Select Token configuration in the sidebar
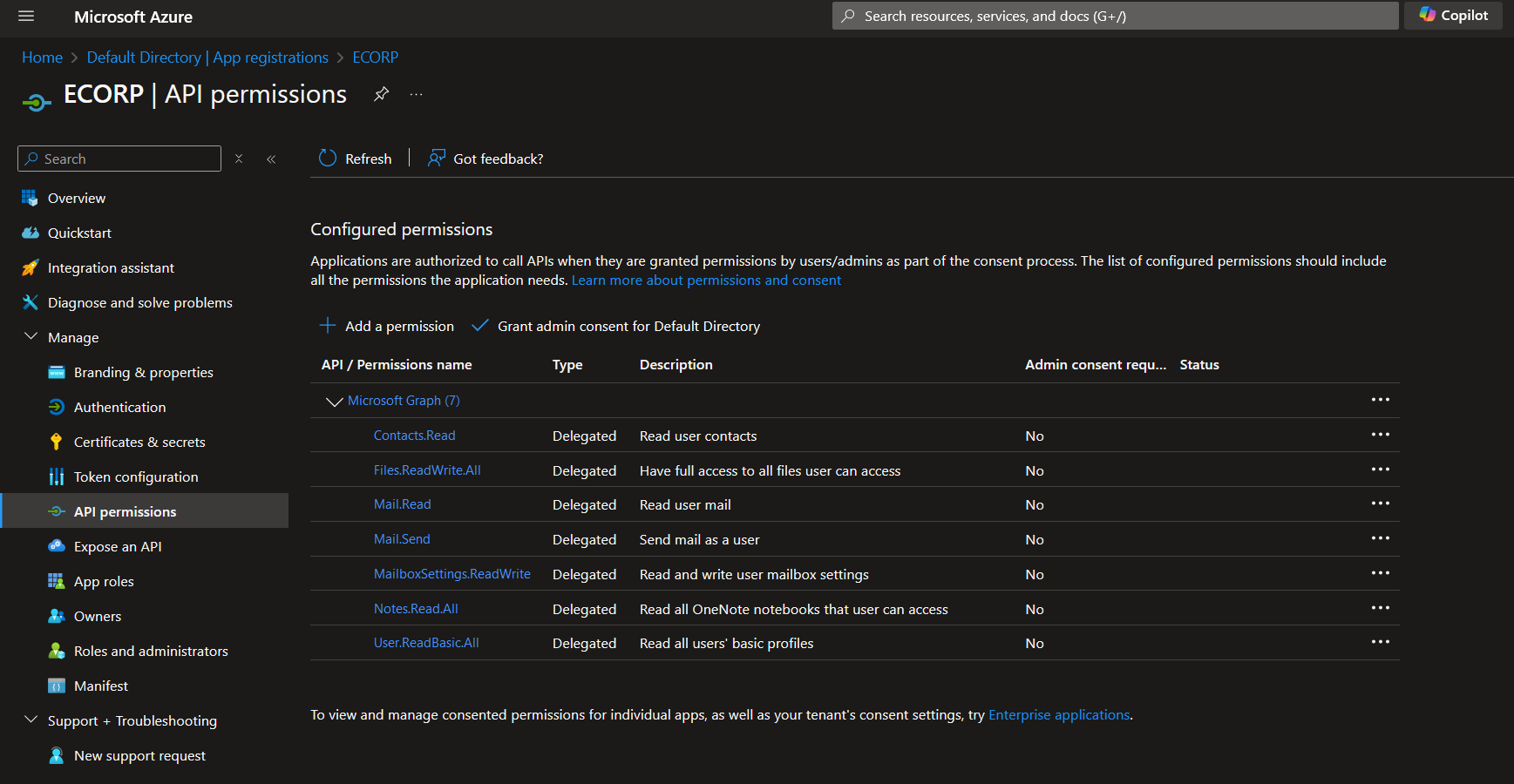 (136, 476)
